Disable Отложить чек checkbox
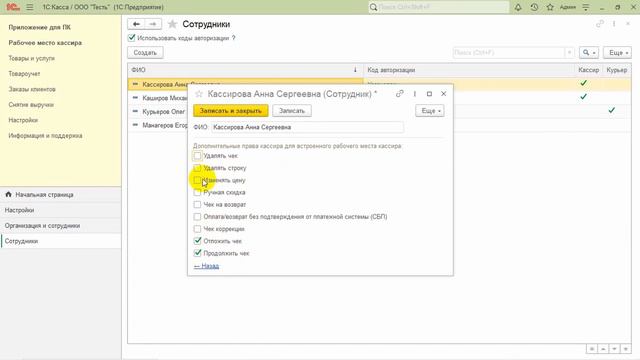This screenshot has height=360, width=640. click(197, 241)
